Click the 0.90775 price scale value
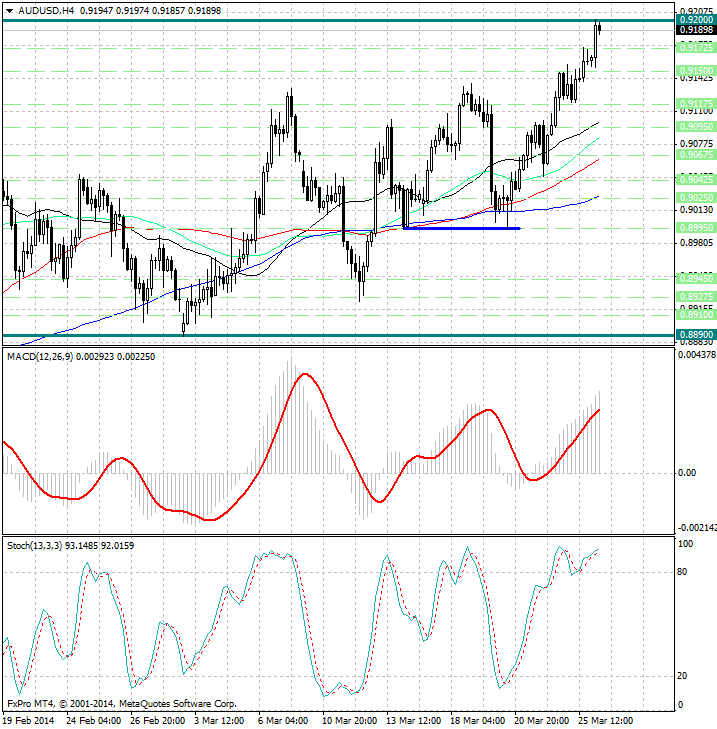Image resolution: width=717 pixels, height=729 pixels. (696, 144)
